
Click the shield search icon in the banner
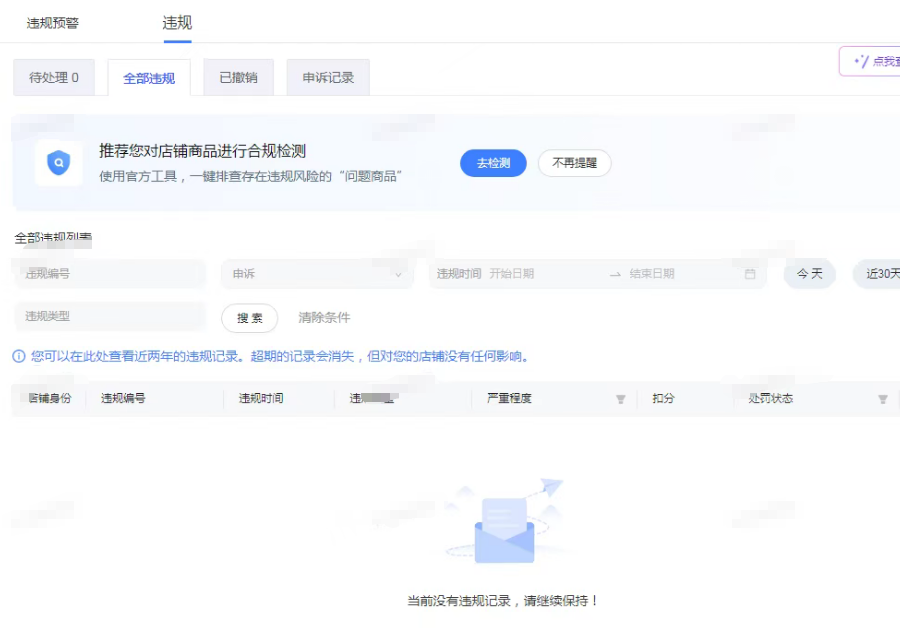tap(59, 163)
